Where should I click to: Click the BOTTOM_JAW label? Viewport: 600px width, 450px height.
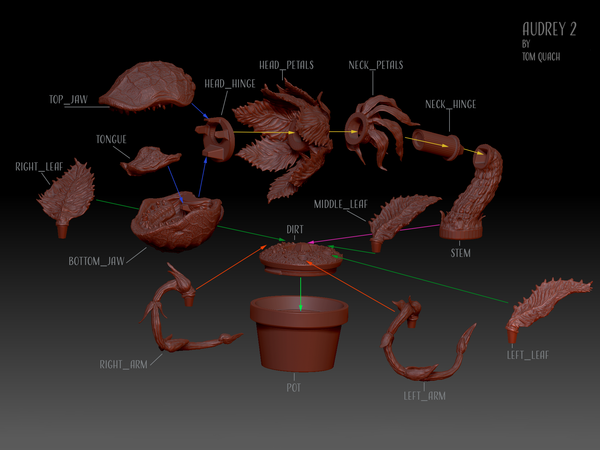click(96, 261)
